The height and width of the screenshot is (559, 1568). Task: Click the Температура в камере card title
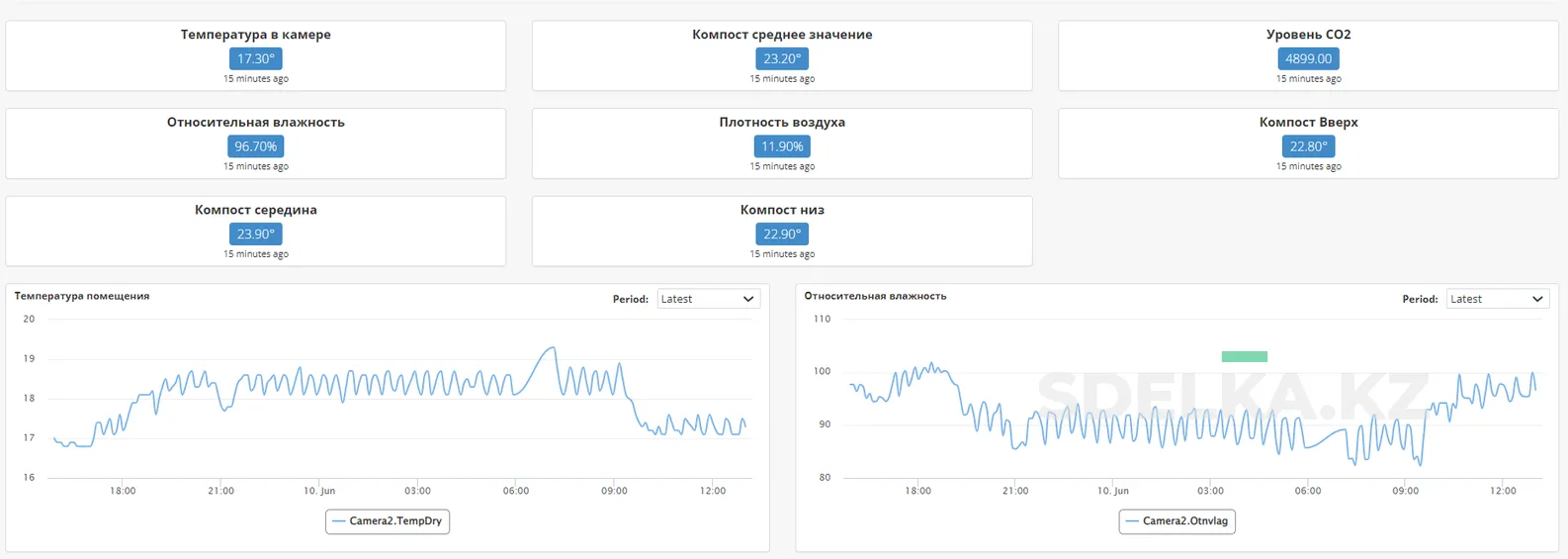click(256, 35)
